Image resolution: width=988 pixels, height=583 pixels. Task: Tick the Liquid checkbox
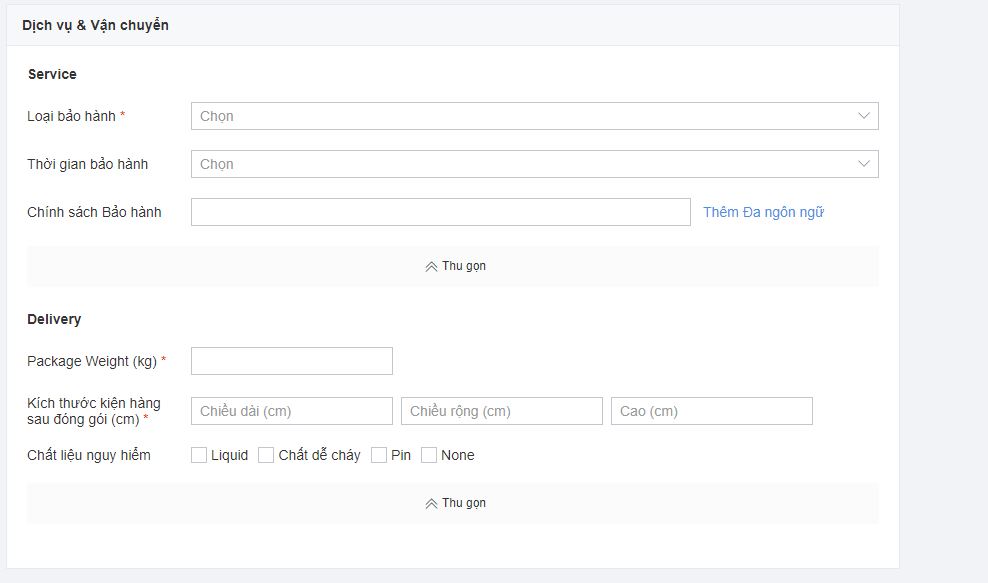pyautogui.click(x=199, y=455)
